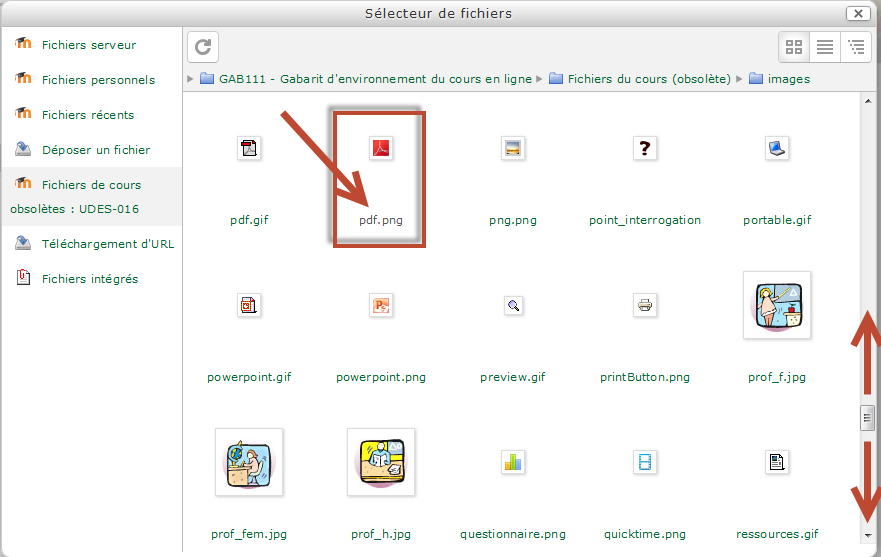Select the powerpoint.png file icon
This screenshot has height=557, width=881.
(381, 306)
